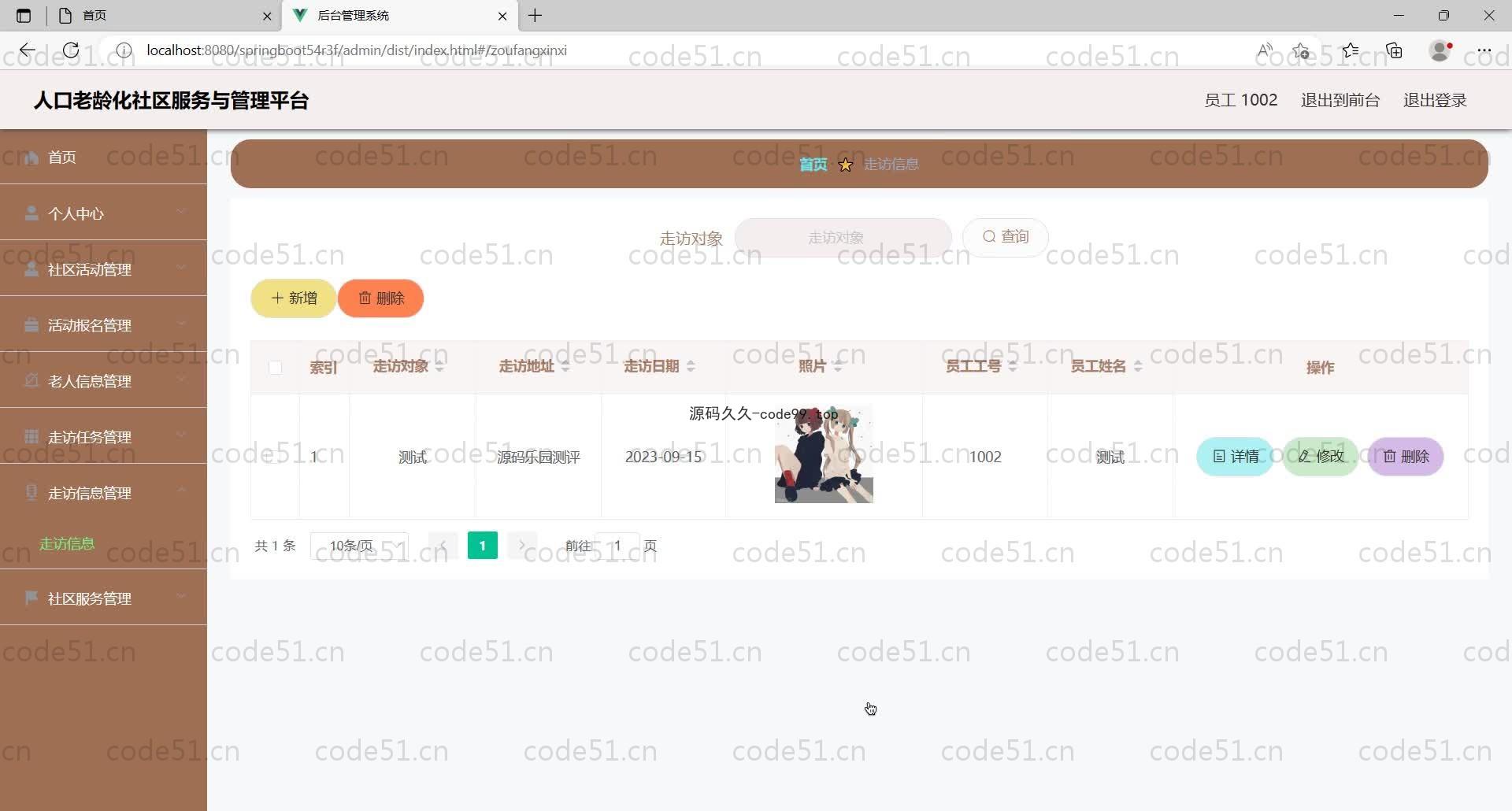The height and width of the screenshot is (811, 1512).
Task: Expand the 社区活动管理 sidebar menu
Action: click(103, 269)
